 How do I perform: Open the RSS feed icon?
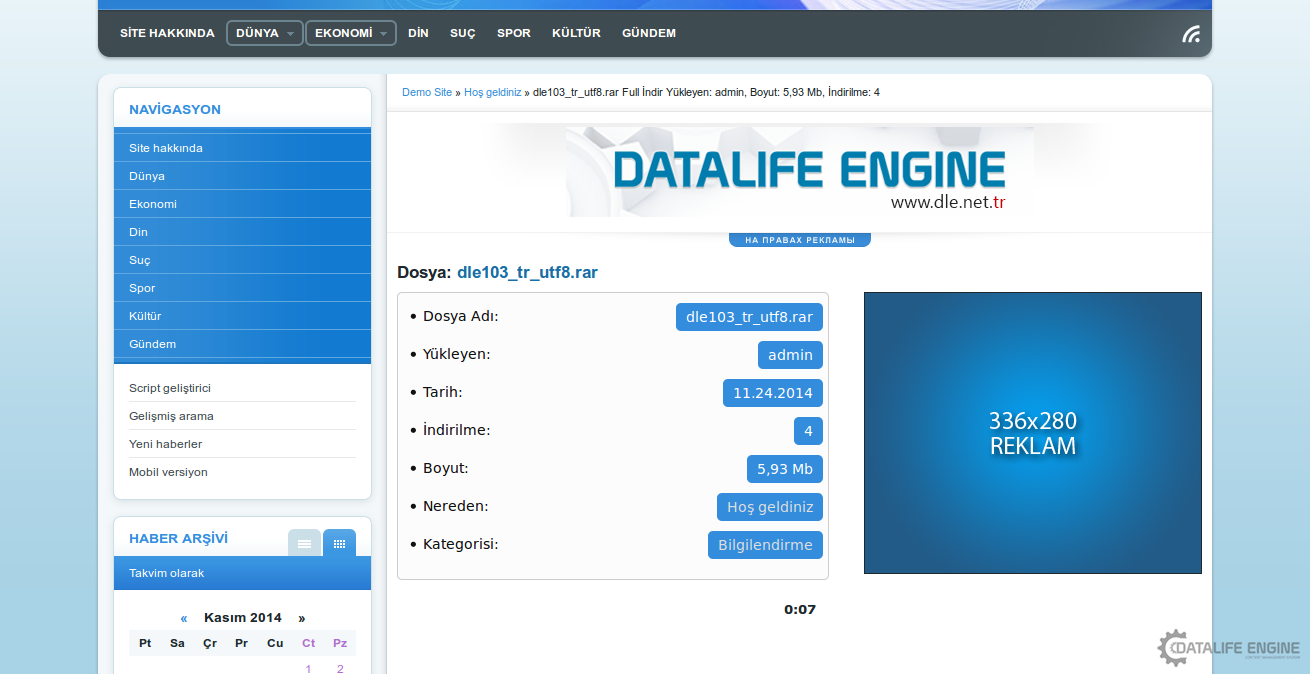pos(1191,34)
